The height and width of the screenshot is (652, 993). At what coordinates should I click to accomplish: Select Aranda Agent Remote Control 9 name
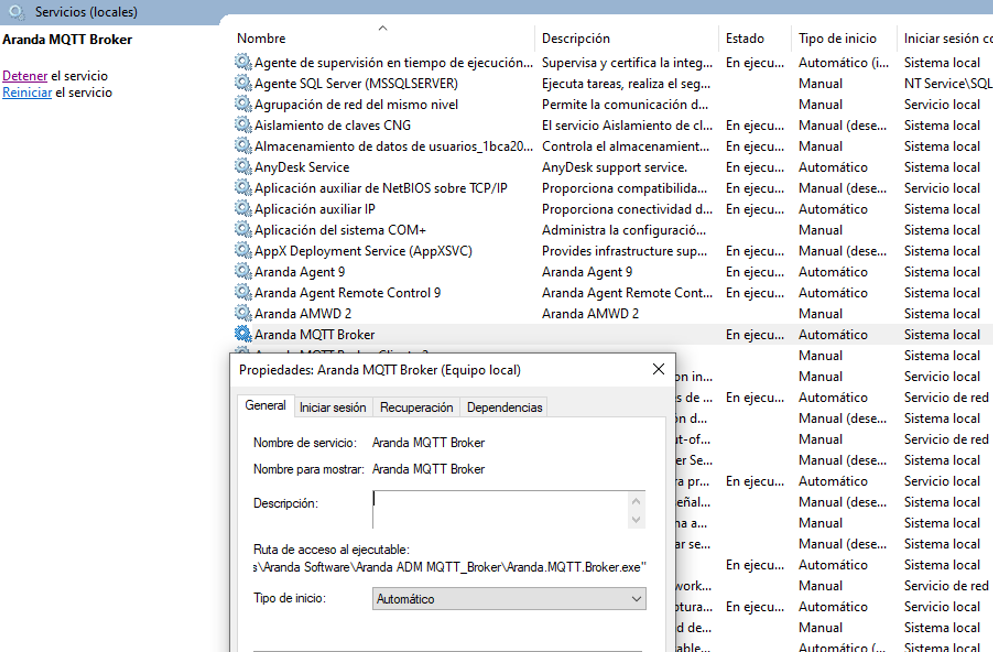point(348,292)
